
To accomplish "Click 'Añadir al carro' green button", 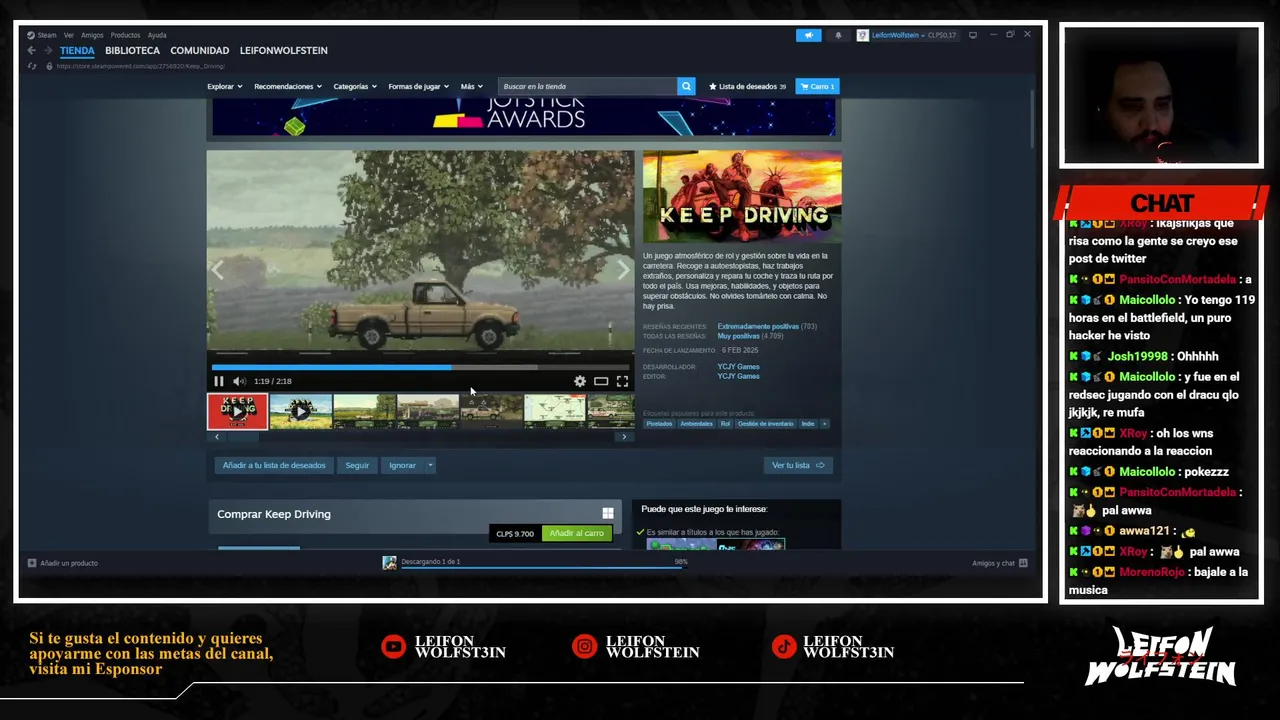I will point(577,533).
